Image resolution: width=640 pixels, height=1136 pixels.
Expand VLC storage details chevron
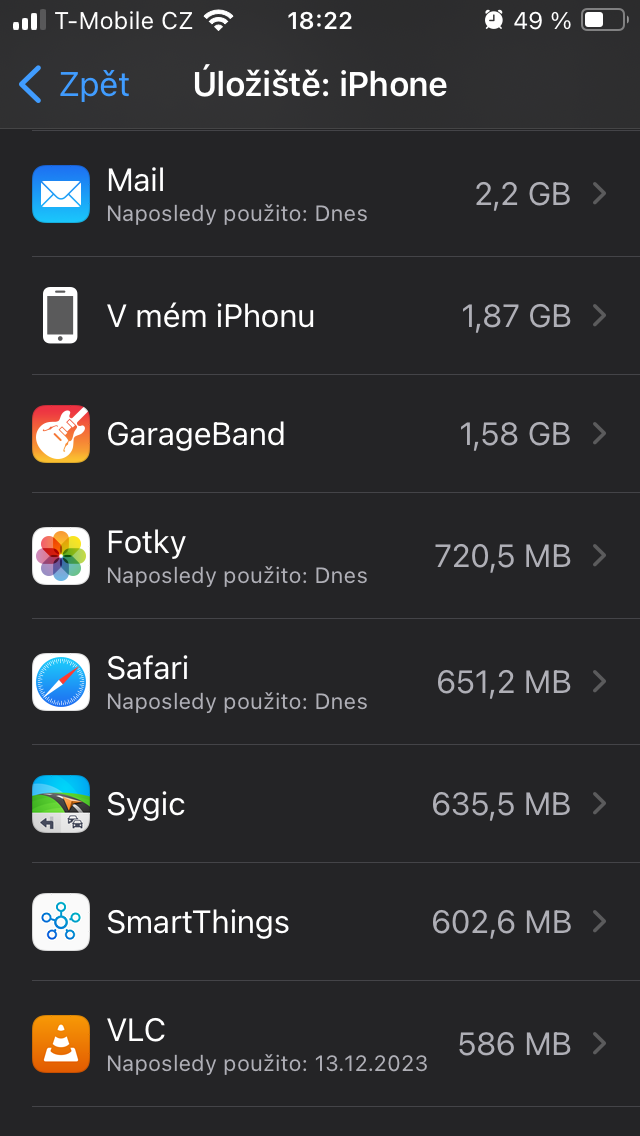(600, 1044)
